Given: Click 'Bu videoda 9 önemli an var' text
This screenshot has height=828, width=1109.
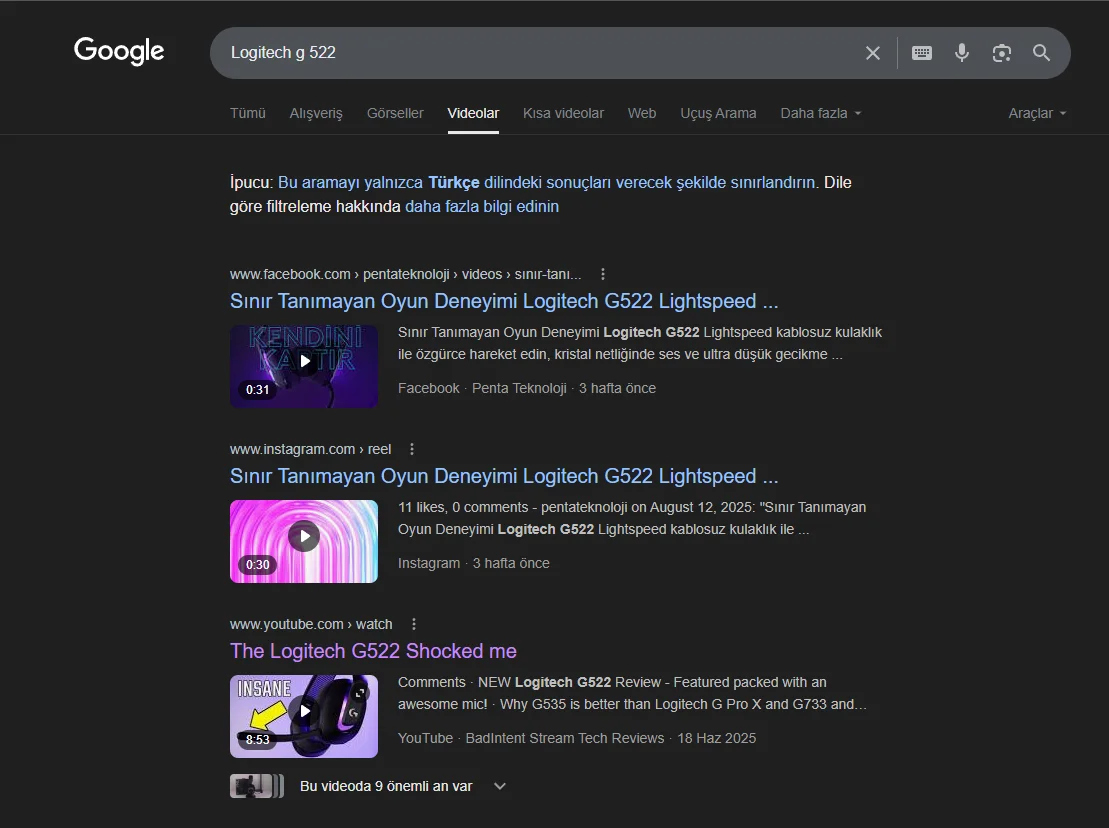Looking at the screenshot, I should click(385, 786).
